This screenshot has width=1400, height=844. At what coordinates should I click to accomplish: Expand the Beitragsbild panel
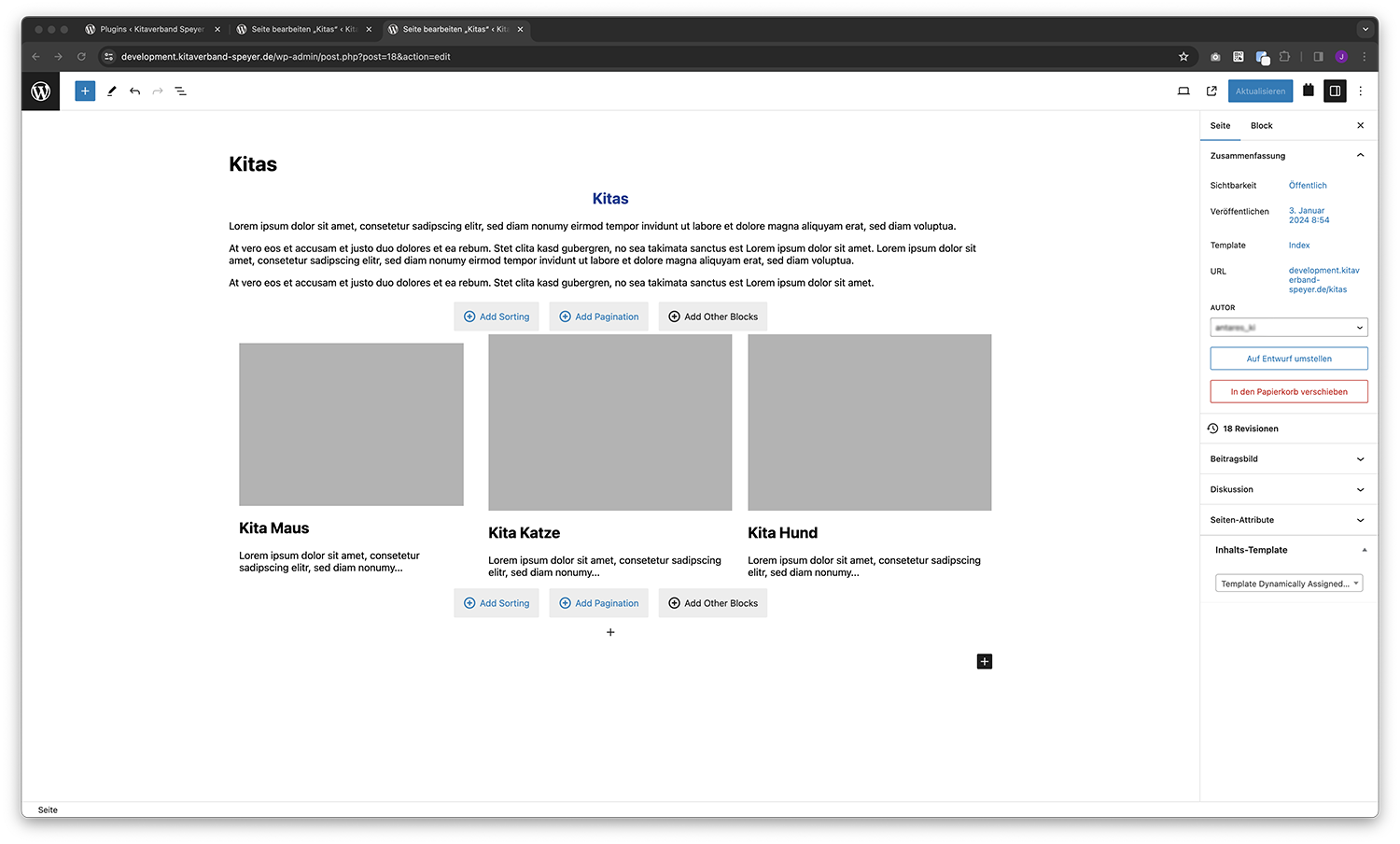pos(1288,459)
